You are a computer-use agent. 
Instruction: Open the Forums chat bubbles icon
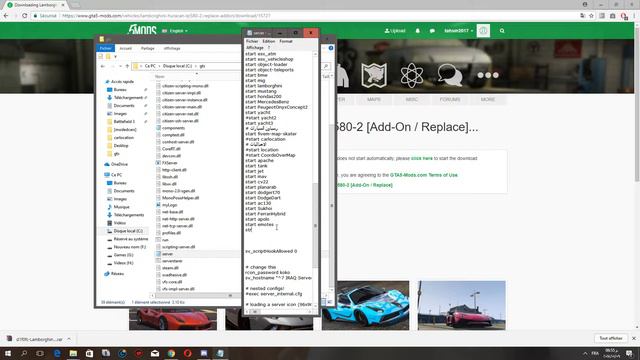tap(450, 76)
